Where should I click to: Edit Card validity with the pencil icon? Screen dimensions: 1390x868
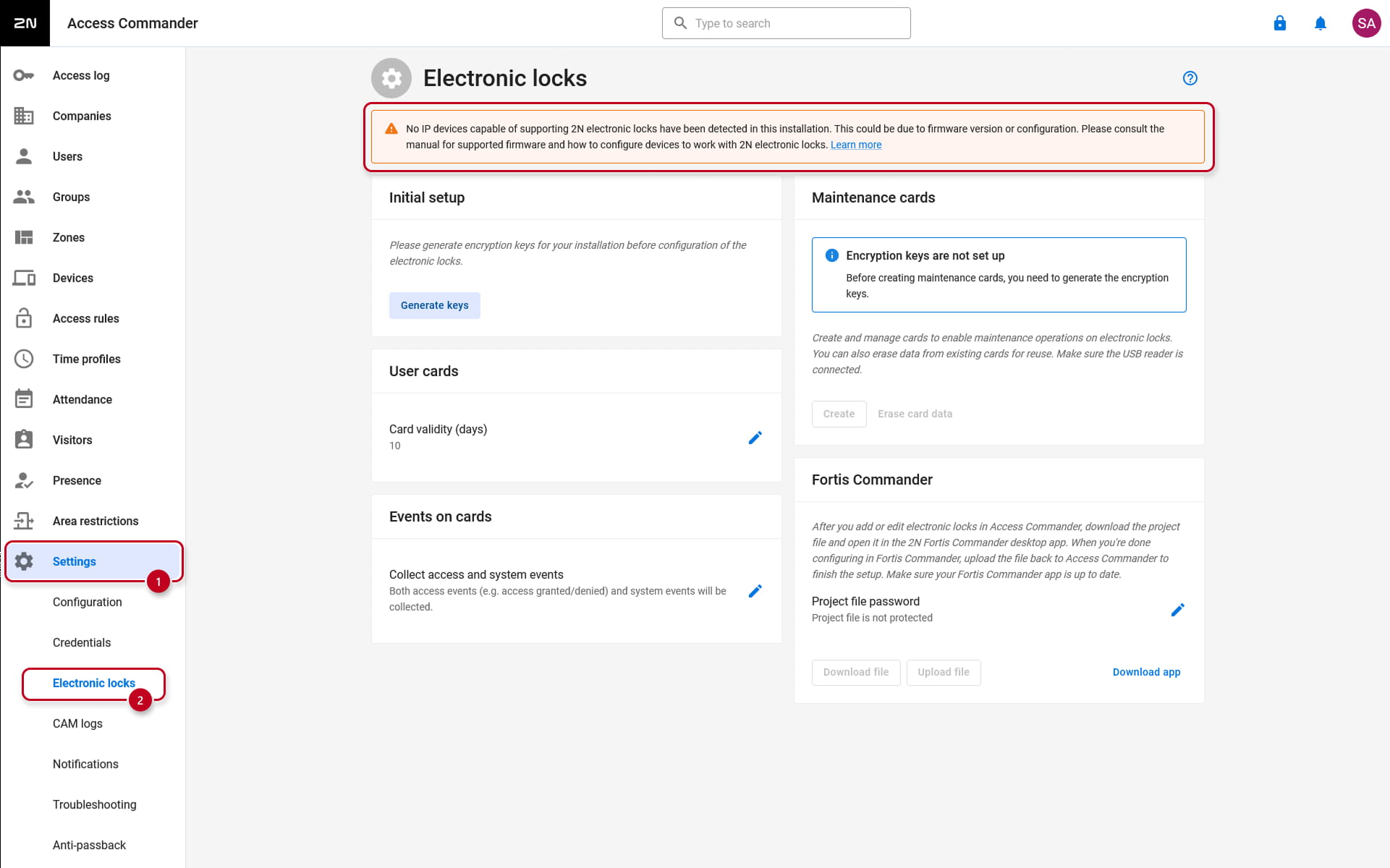755,438
